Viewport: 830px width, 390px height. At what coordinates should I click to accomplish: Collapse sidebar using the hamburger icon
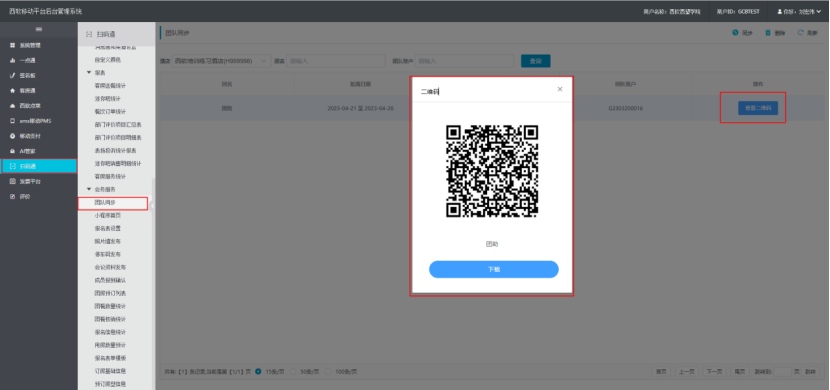(39, 29)
